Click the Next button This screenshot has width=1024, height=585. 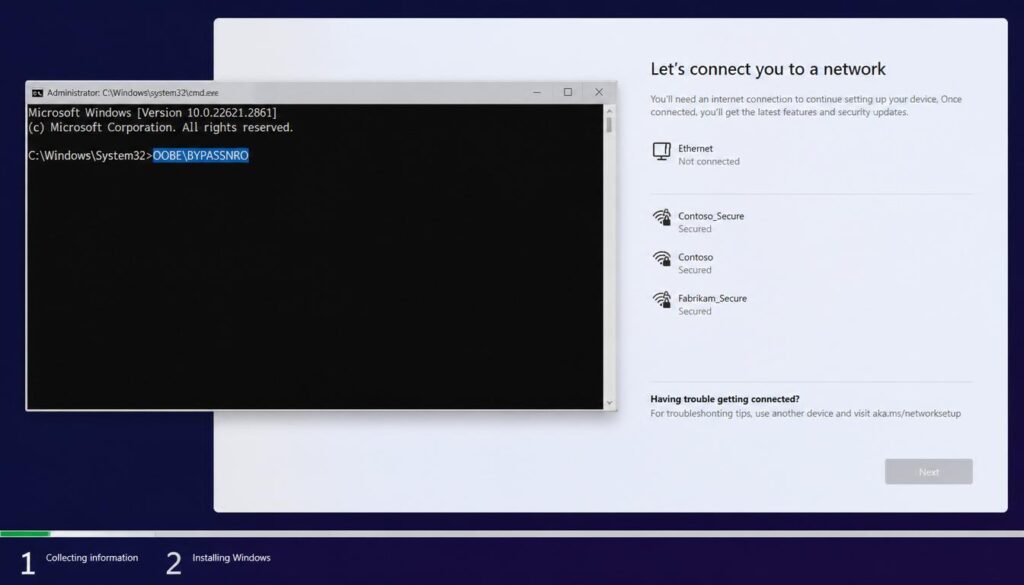(929, 471)
